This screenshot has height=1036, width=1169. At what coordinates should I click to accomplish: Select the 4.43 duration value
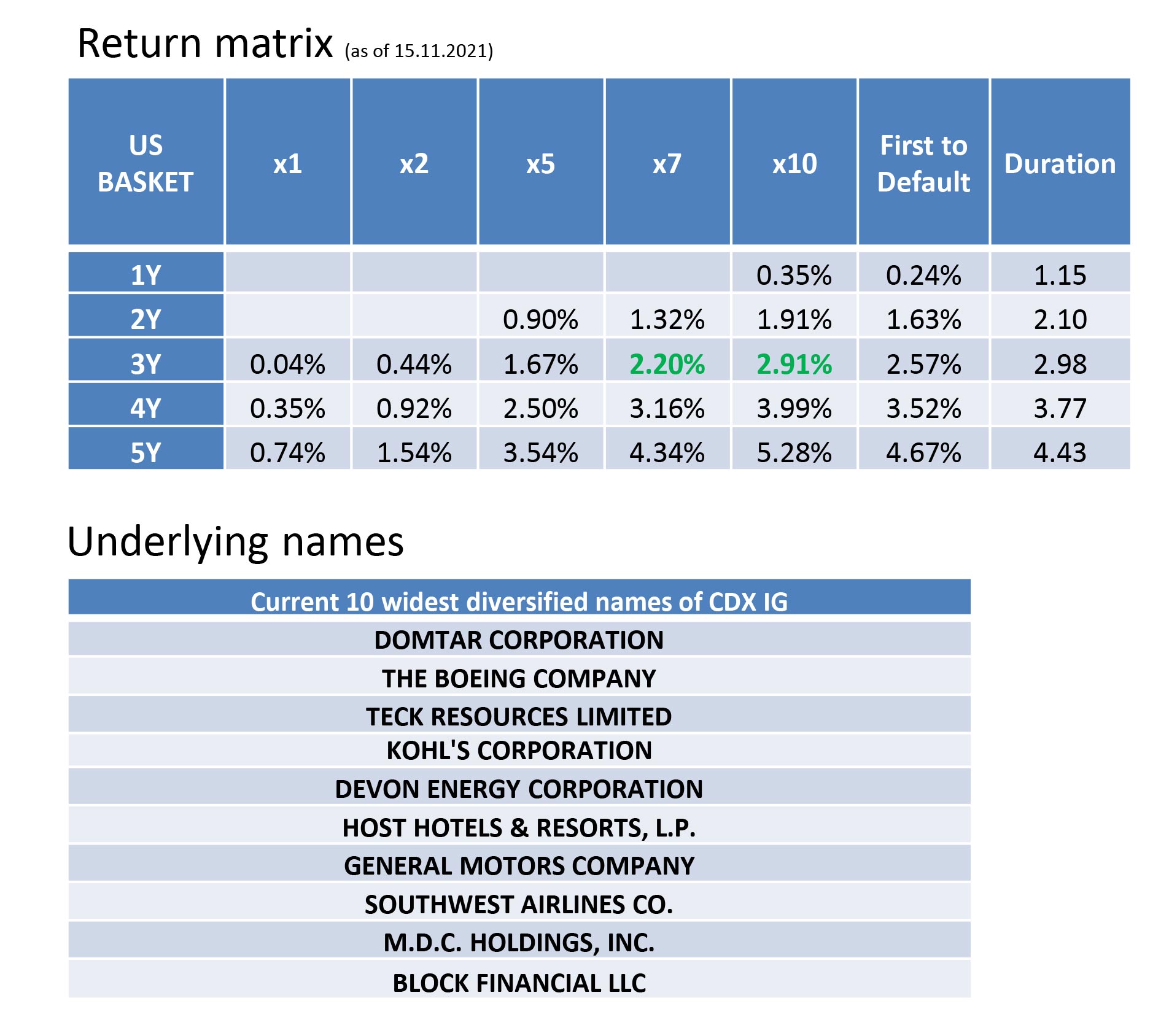tap(1060, 452)
